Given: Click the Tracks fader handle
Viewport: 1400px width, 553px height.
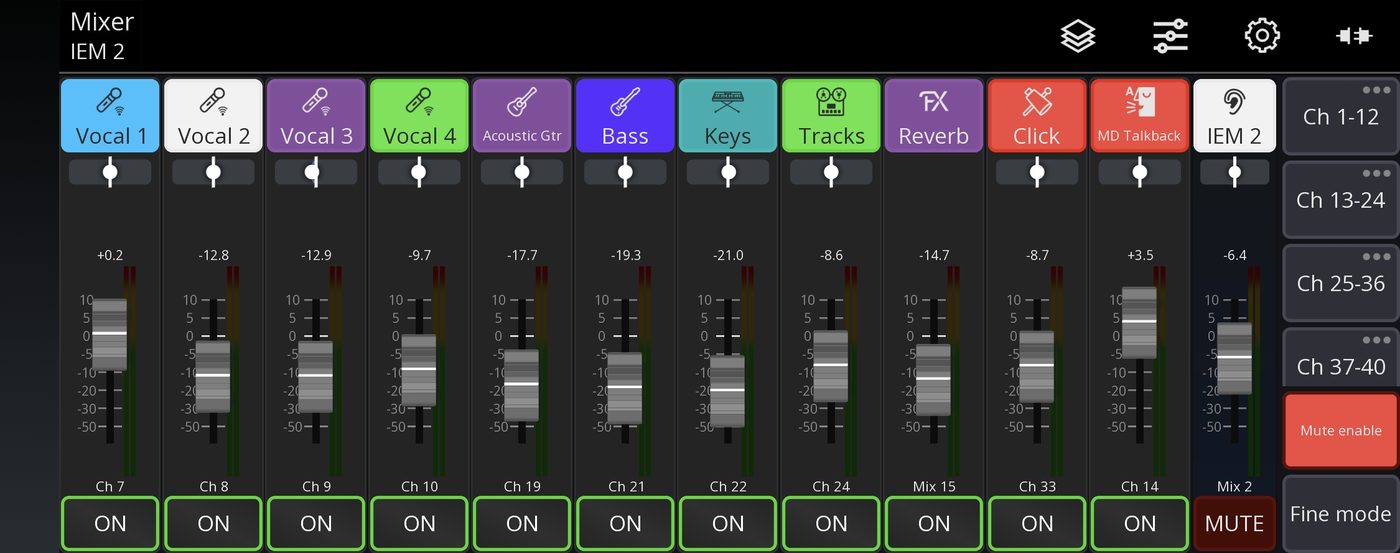Looking at the screenshot, I should click(x=831, y=366).
